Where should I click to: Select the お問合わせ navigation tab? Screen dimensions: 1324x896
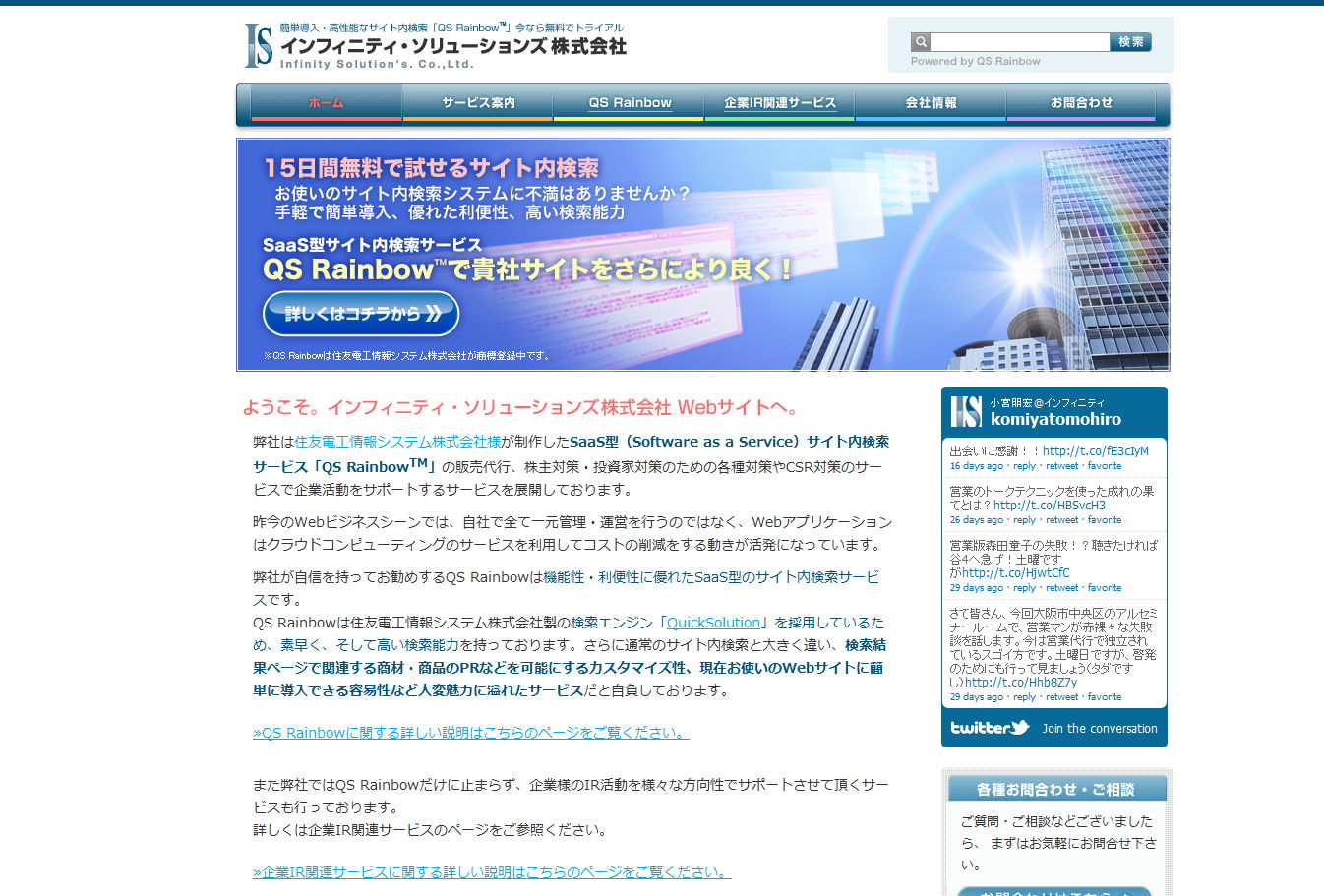1081,103
